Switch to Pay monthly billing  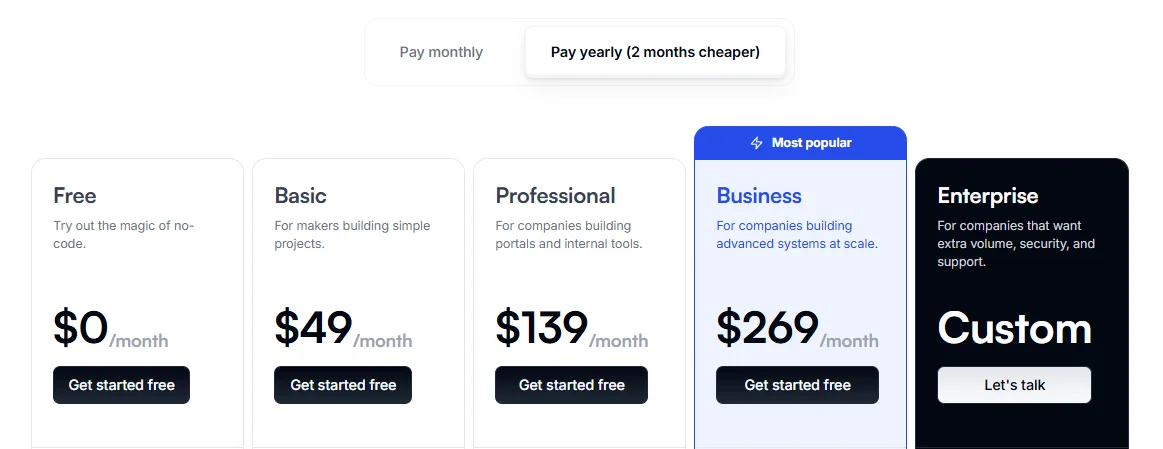click(x=441, y=52)
